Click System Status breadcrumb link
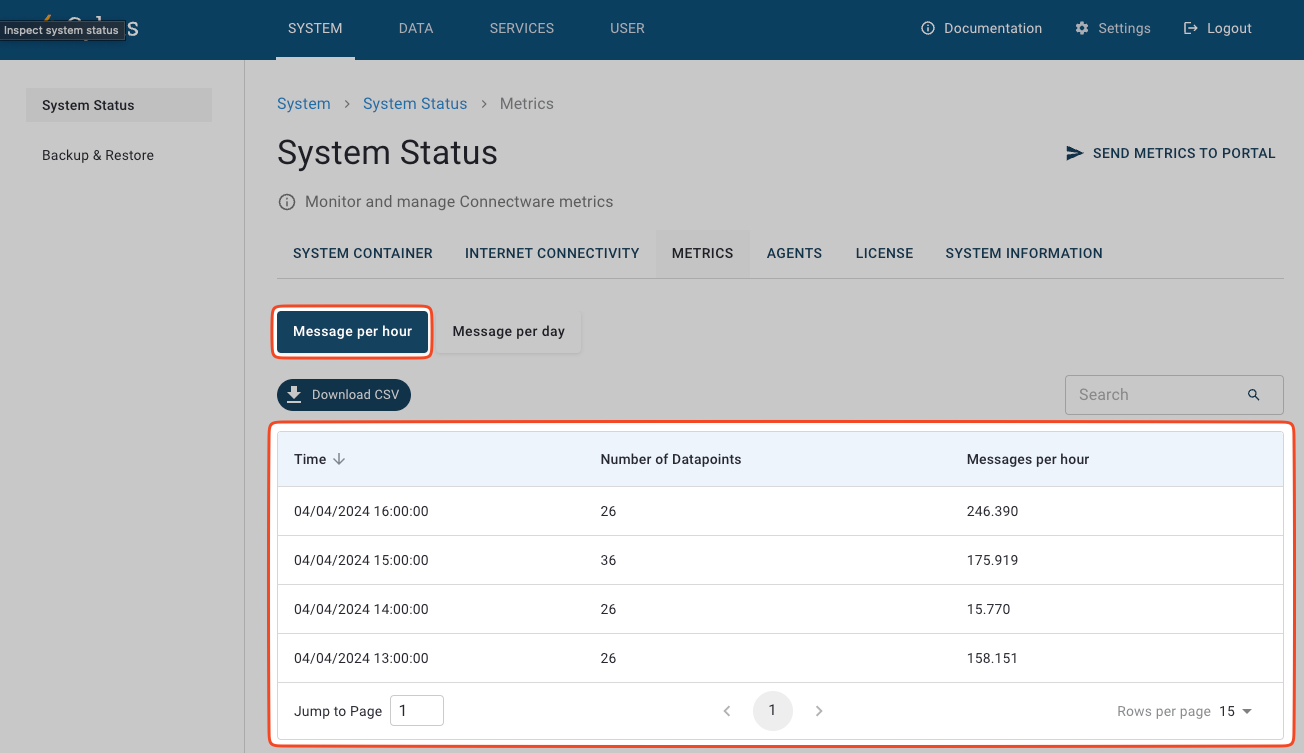 tap(415, 104)
